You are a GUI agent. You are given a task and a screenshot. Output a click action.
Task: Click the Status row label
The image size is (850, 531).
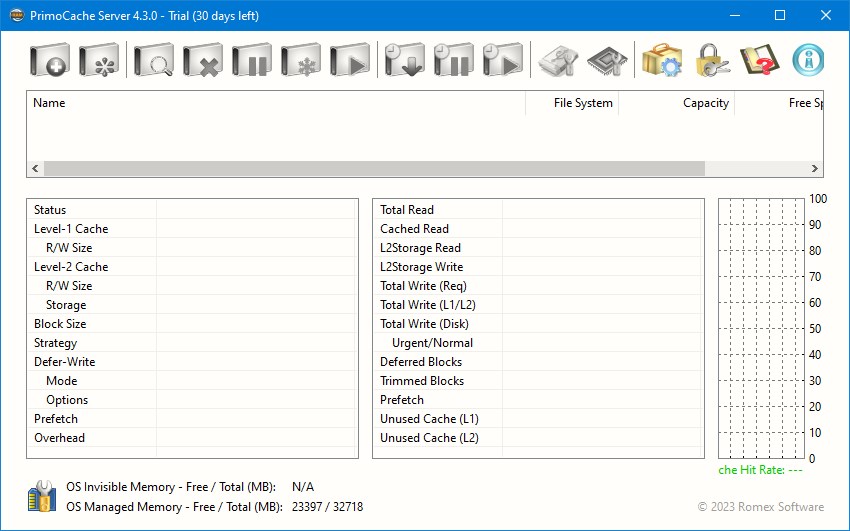tap(50, 210)
